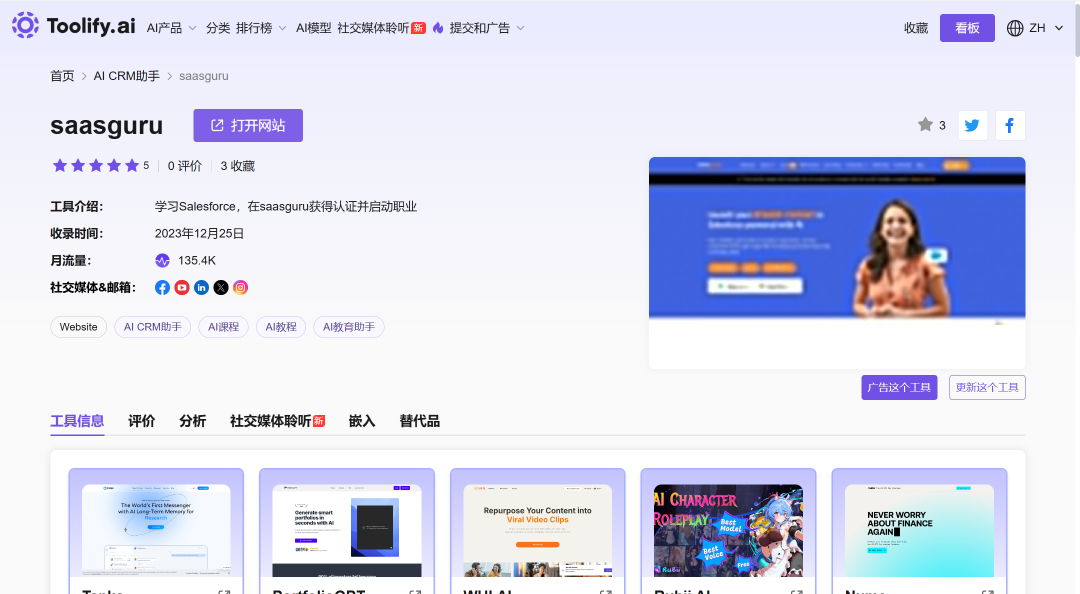Click the globe language icon
This screenshot has height=594, width=1080.
pyautogui.click(x=1015, y=28)
